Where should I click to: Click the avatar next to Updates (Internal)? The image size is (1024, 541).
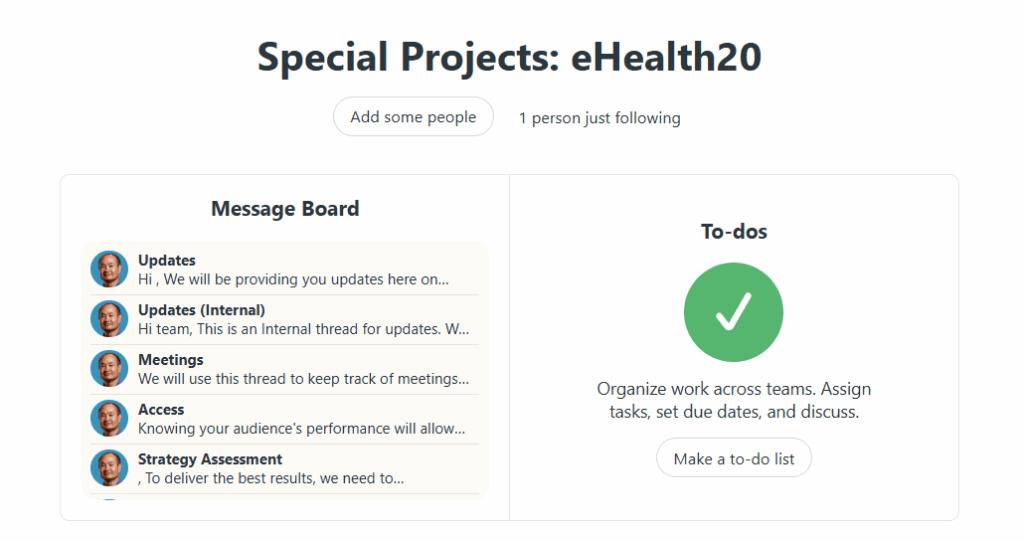click(x=109, y=319)
